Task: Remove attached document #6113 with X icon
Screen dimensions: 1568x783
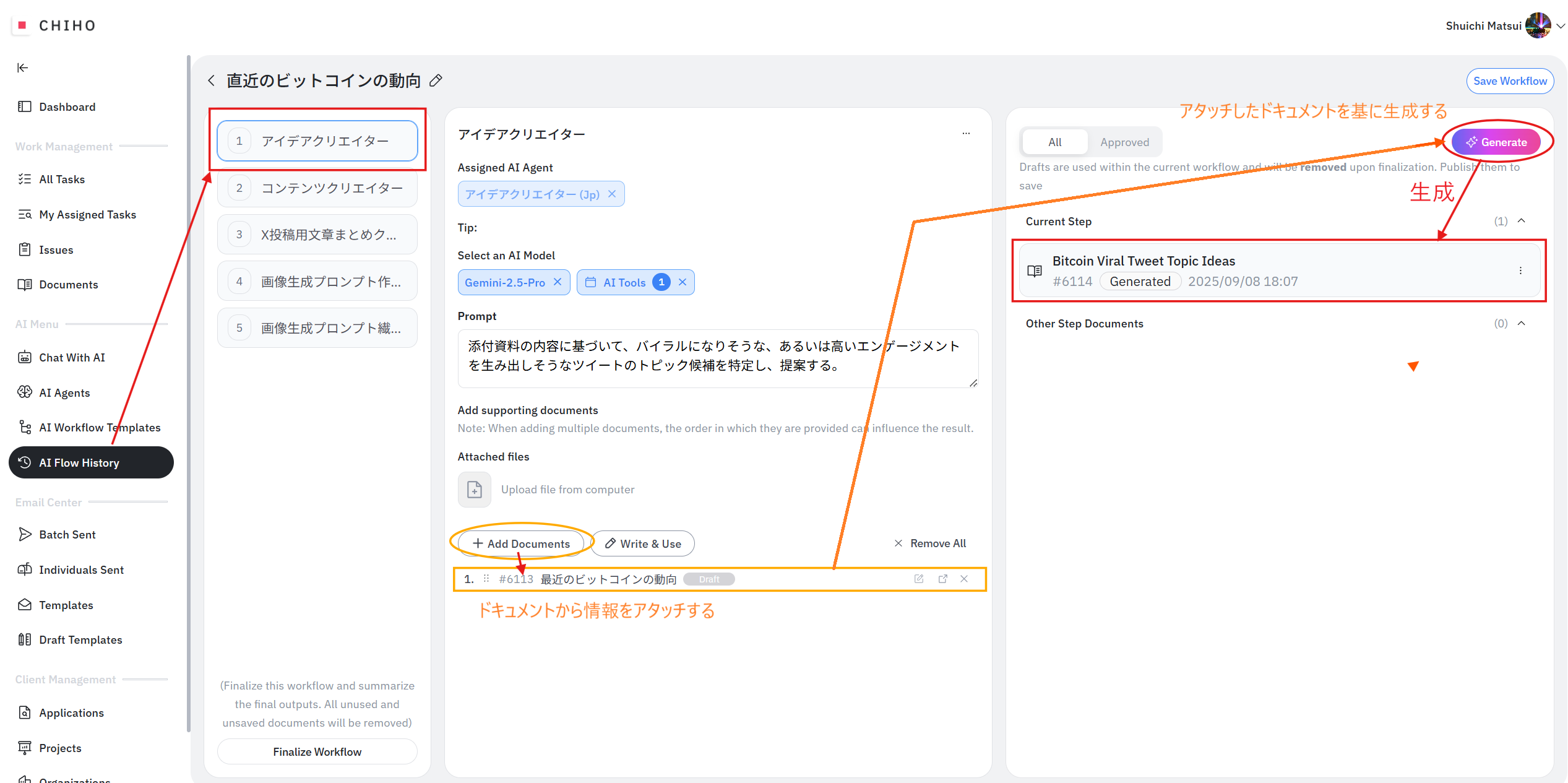Action: [964, 579]
